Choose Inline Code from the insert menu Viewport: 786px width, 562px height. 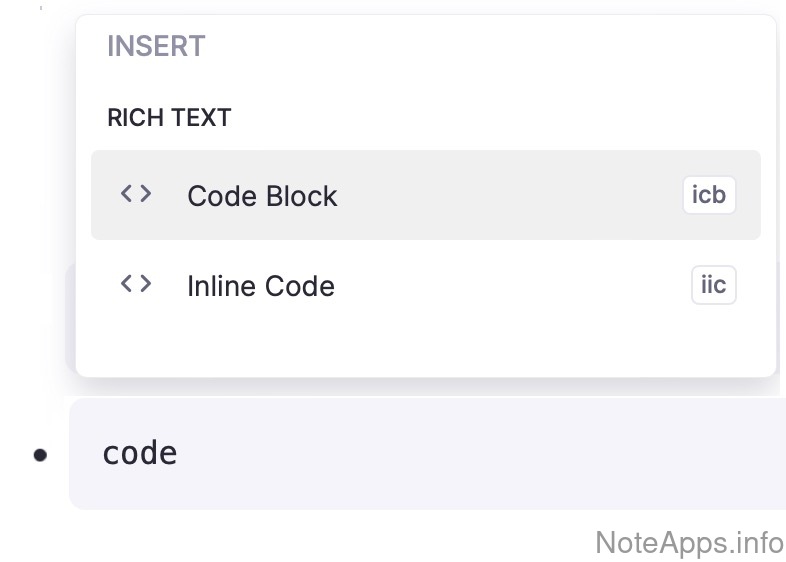[x=261, y=286]
